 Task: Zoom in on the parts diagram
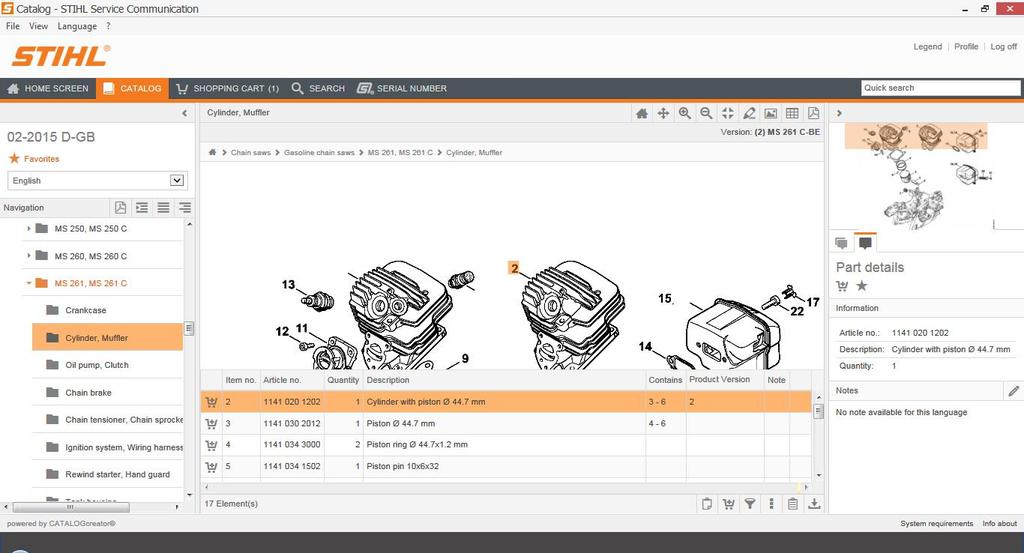click(684, 114)
